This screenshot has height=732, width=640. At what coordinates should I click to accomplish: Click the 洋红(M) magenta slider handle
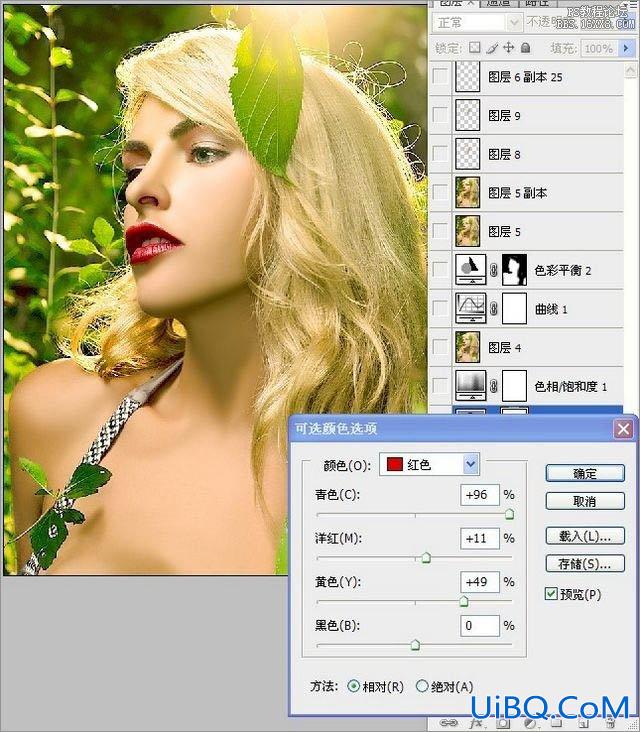point(426,558)
